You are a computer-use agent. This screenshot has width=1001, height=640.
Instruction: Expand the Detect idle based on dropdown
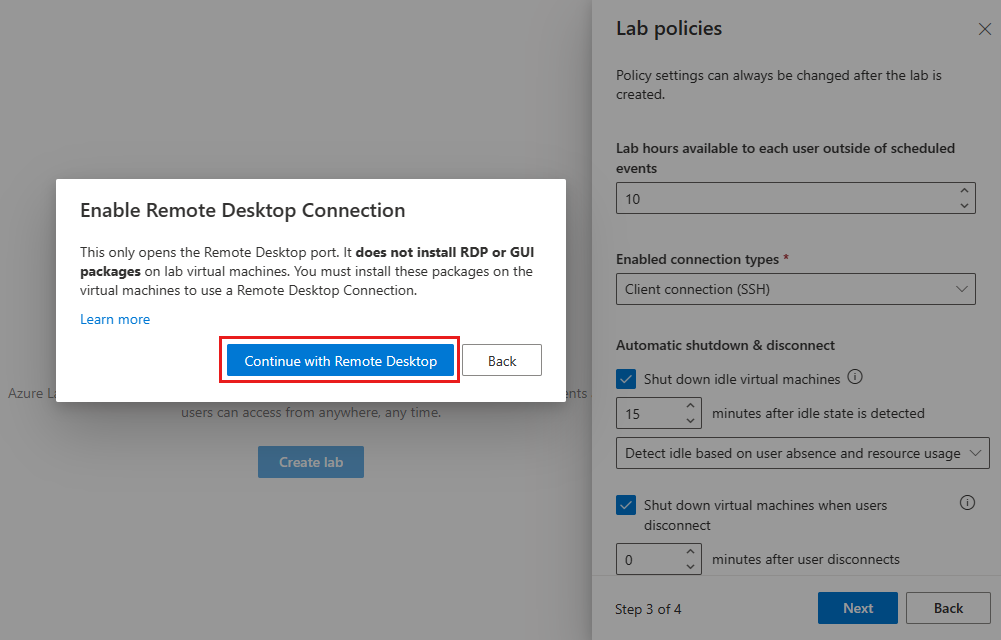pos(802,453)
